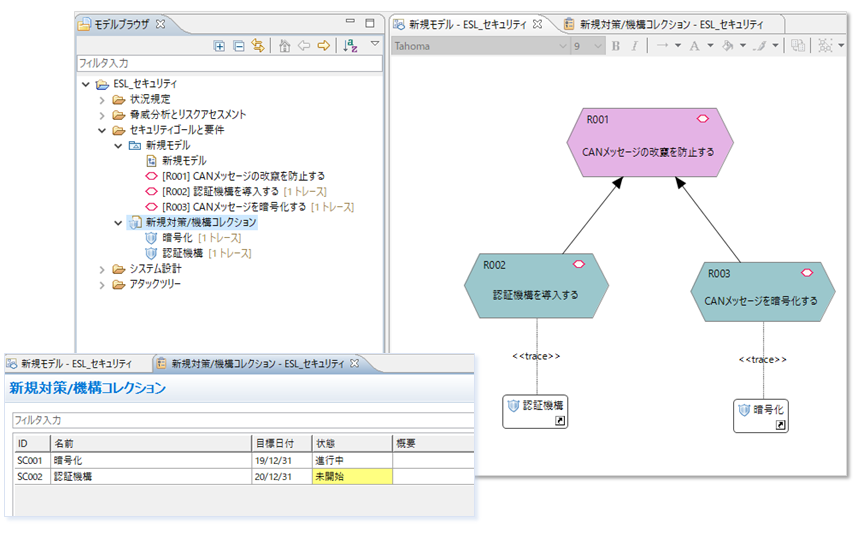This screenshot has height=544, width=862.
Task: Select R003 CANメッセージを暗号化する hexagon
Action: 762,292
